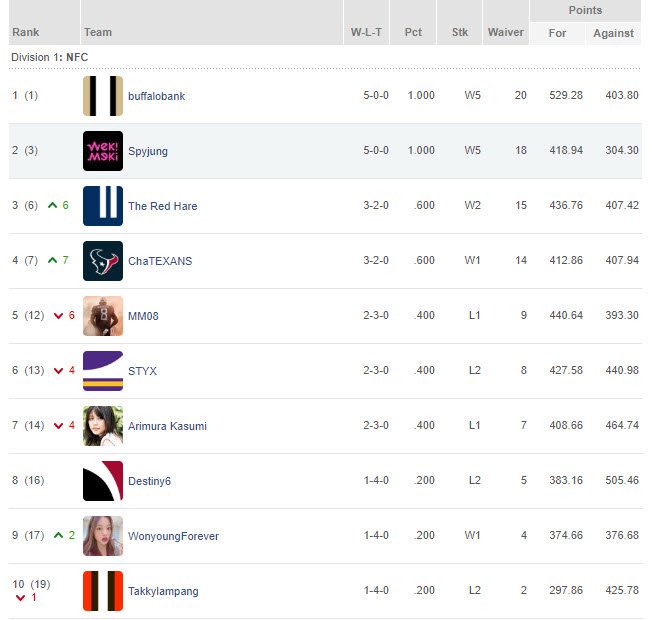The width and height of the screenshot is (652, 620).
Task: Open Takkylampang team link
Action: 163,591
